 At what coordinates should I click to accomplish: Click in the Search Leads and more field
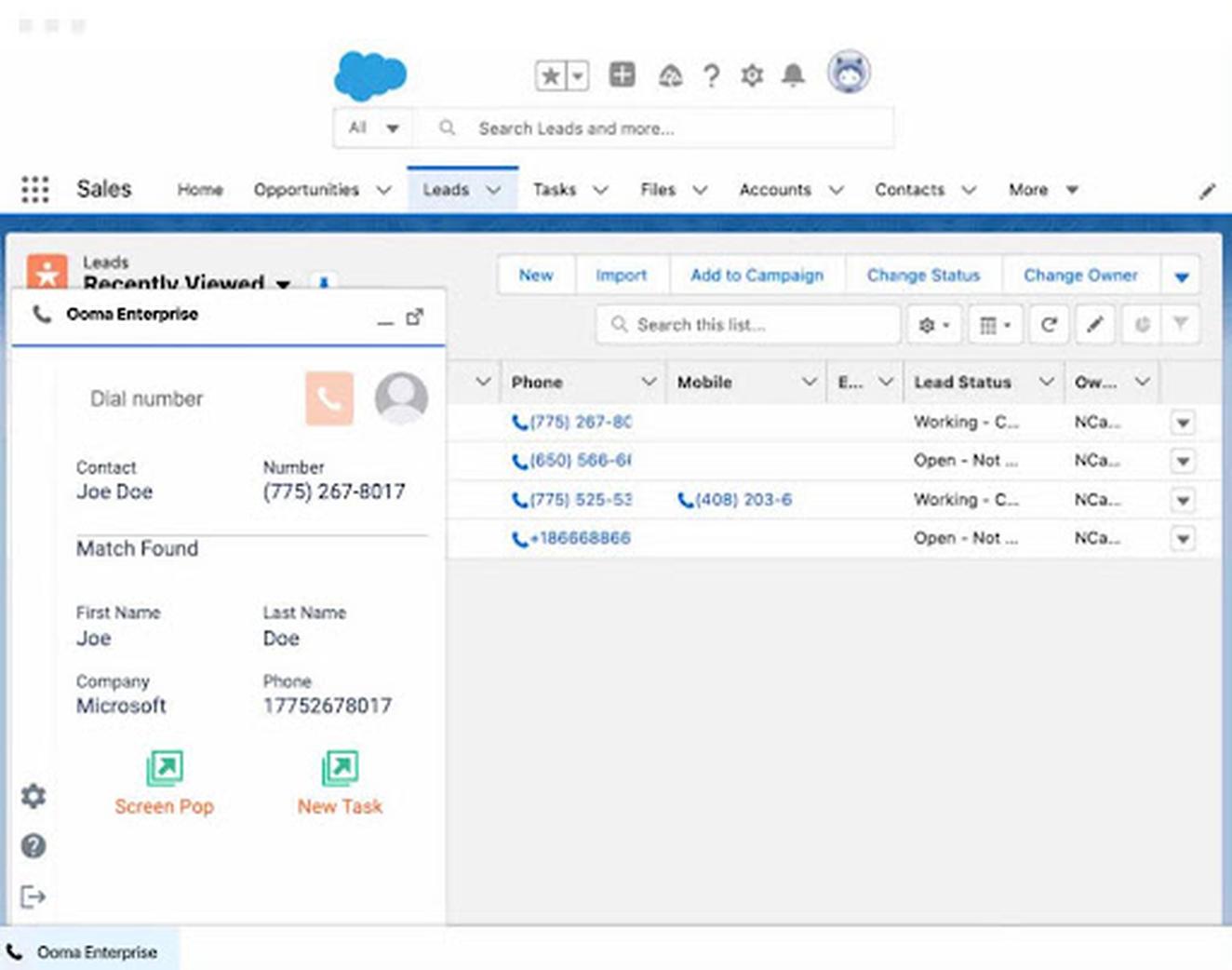click(x=656, y=128)
